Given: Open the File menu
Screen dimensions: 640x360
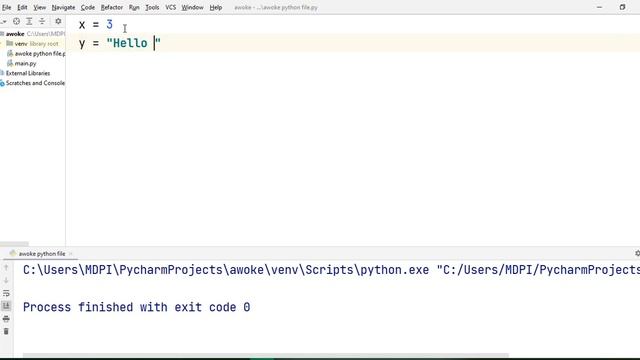Looking at the screenshot, I should point(7,7).
